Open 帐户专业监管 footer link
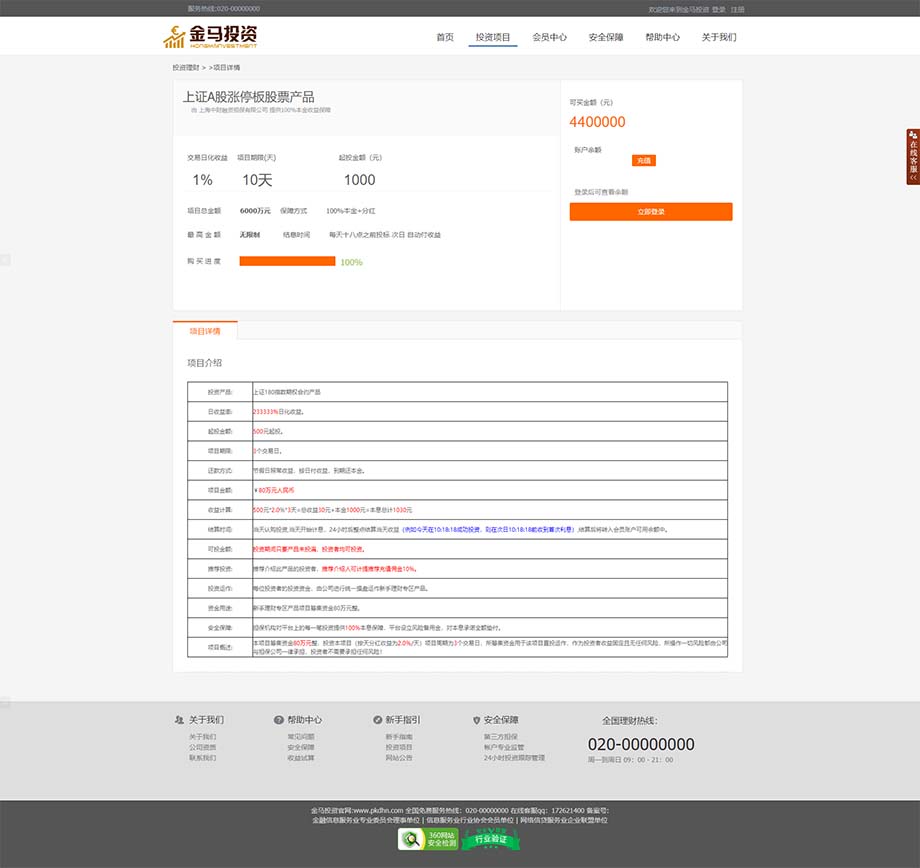This screenshot has height=868, width=920. (504, 747)
